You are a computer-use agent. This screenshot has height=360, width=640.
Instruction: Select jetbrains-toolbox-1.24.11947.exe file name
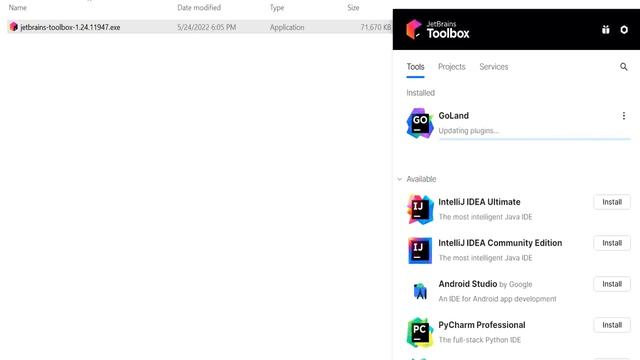coord(70,27)
